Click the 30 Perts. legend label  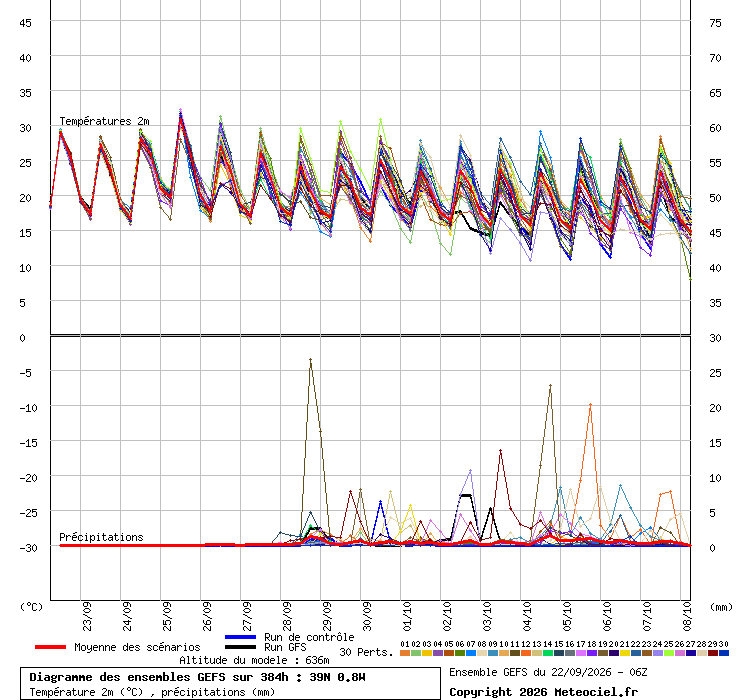point(366,652)
